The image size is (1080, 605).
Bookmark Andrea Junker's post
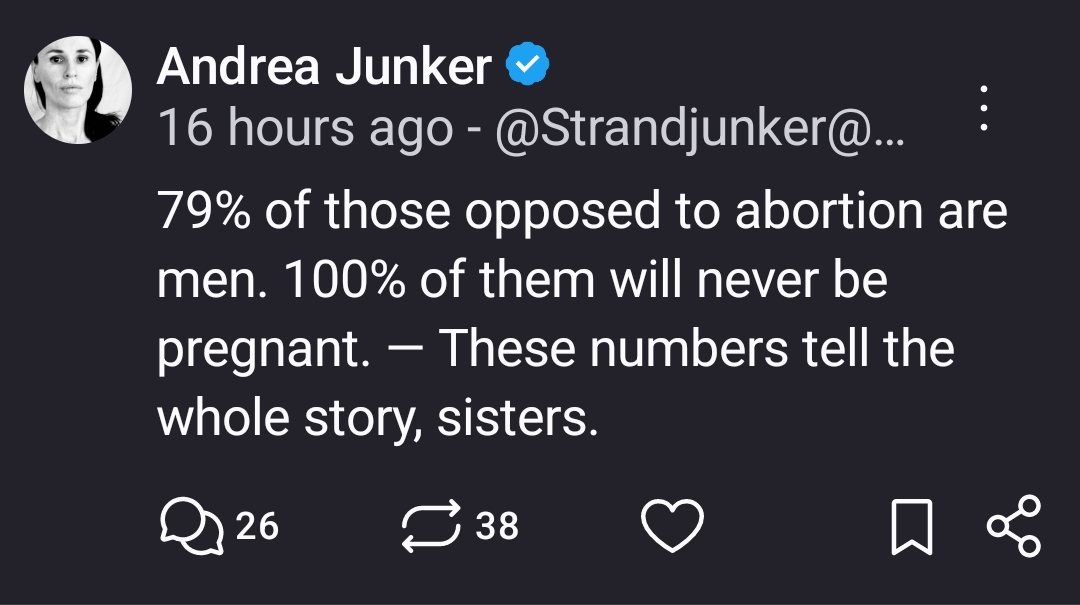[x=911, y=526]
